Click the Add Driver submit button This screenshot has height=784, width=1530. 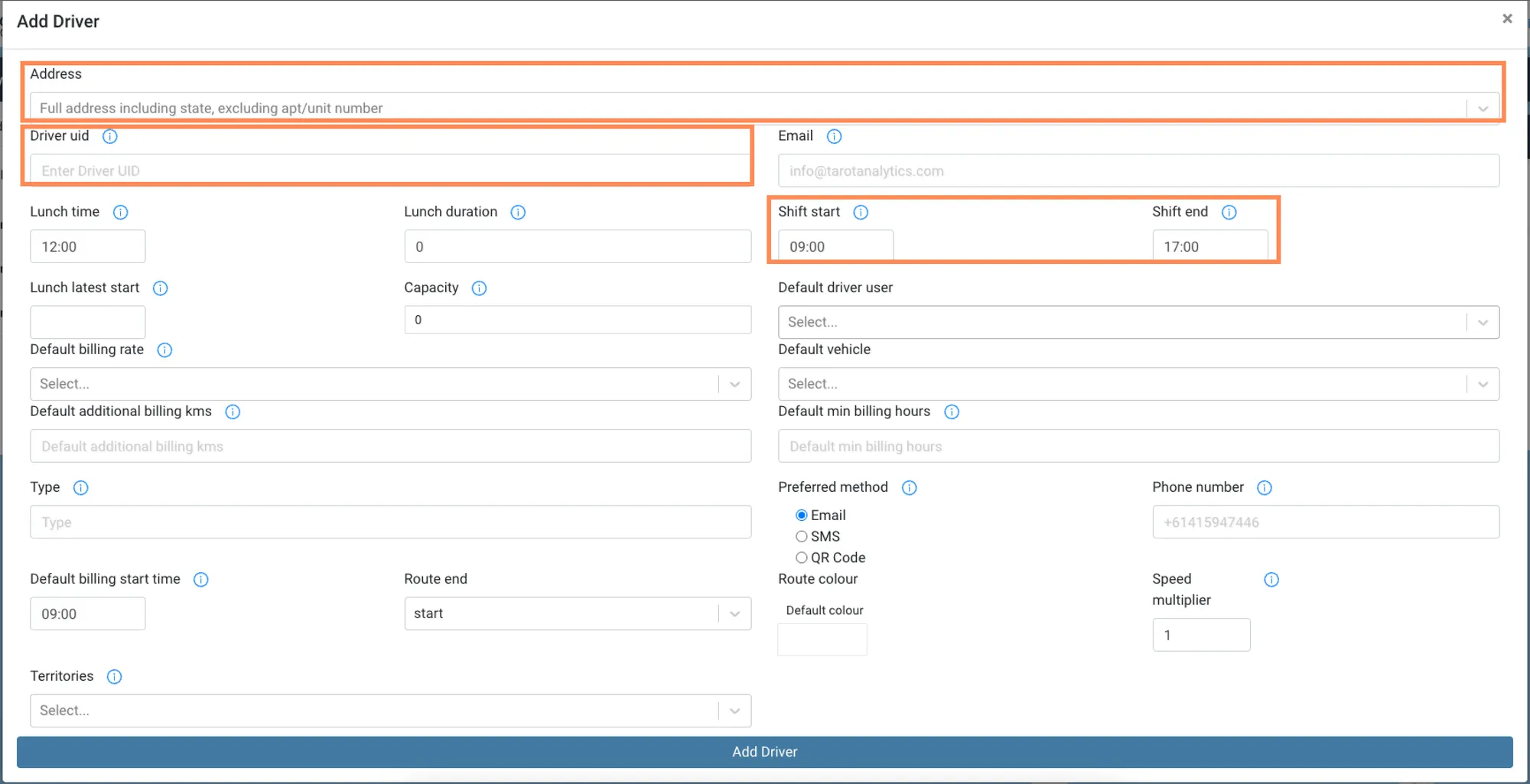[765, 752]
